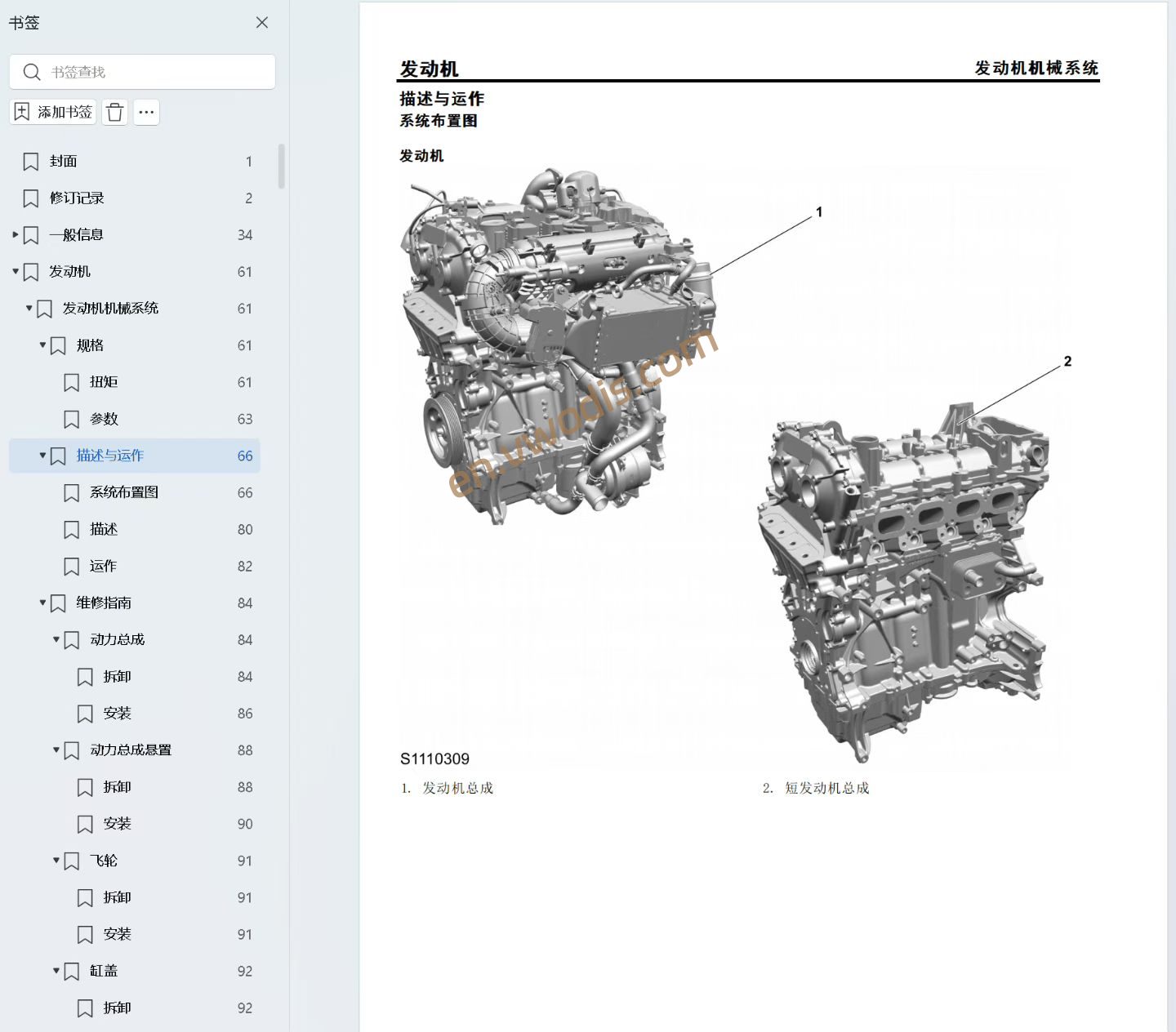Open the 维修指南 bookmark
1176x1032 pixels.
tap(104, 603)
